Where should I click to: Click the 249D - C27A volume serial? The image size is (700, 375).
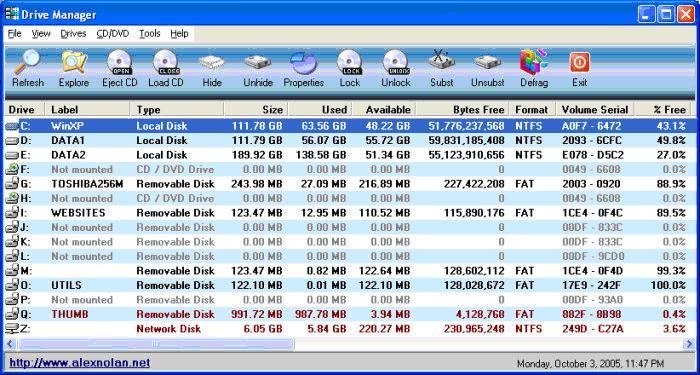[x=593, y=329]
